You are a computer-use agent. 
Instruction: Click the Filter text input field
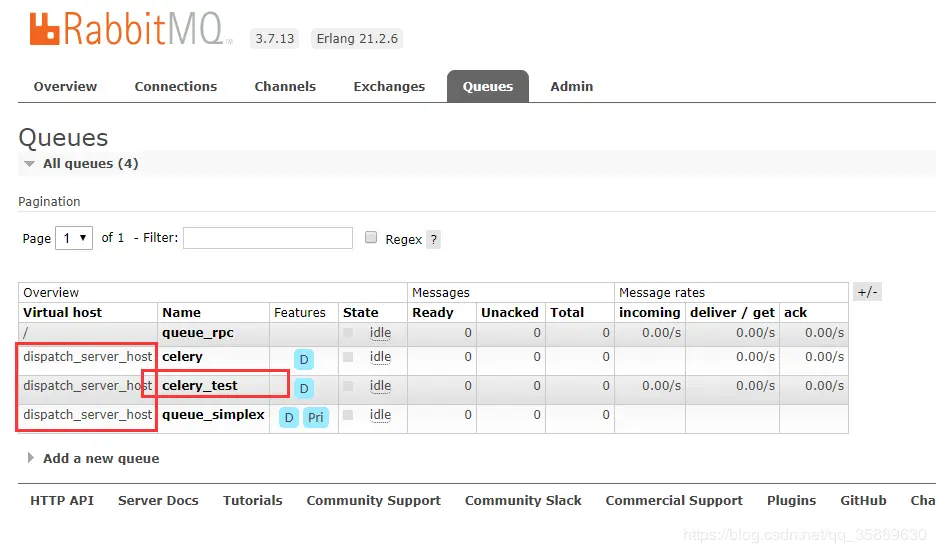point(268,238)
